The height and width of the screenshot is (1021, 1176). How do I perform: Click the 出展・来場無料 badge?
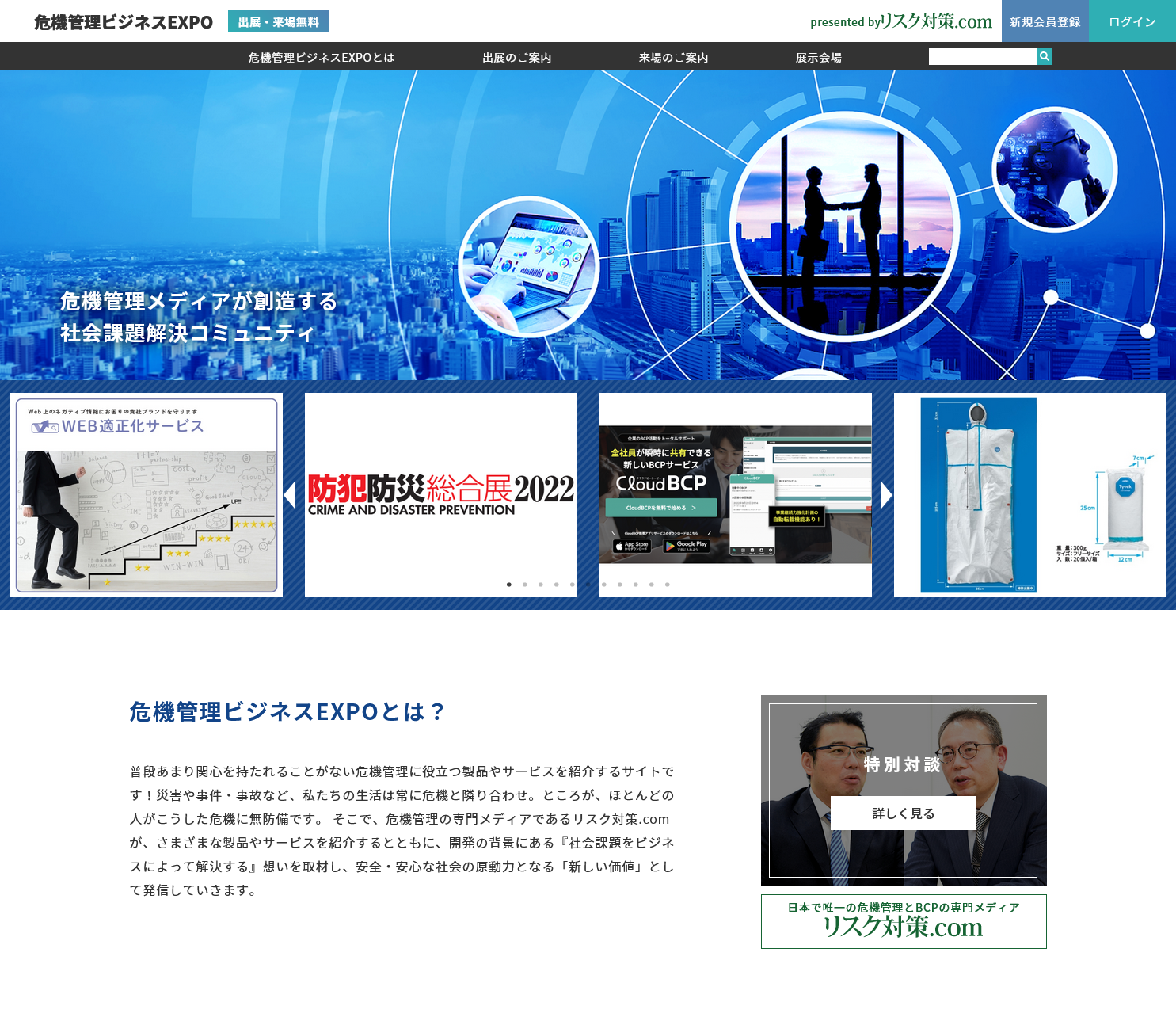(x=278, y=21)
